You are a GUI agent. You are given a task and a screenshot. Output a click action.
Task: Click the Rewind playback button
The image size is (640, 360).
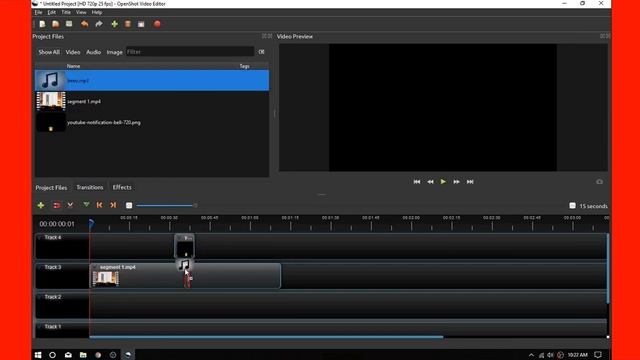430,182
